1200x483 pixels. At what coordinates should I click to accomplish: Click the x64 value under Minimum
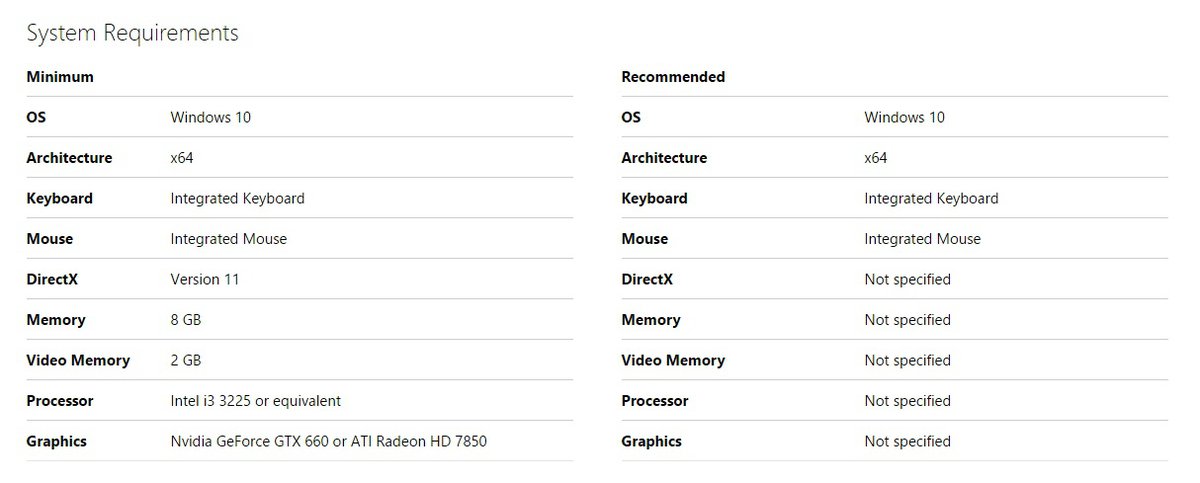182,158
